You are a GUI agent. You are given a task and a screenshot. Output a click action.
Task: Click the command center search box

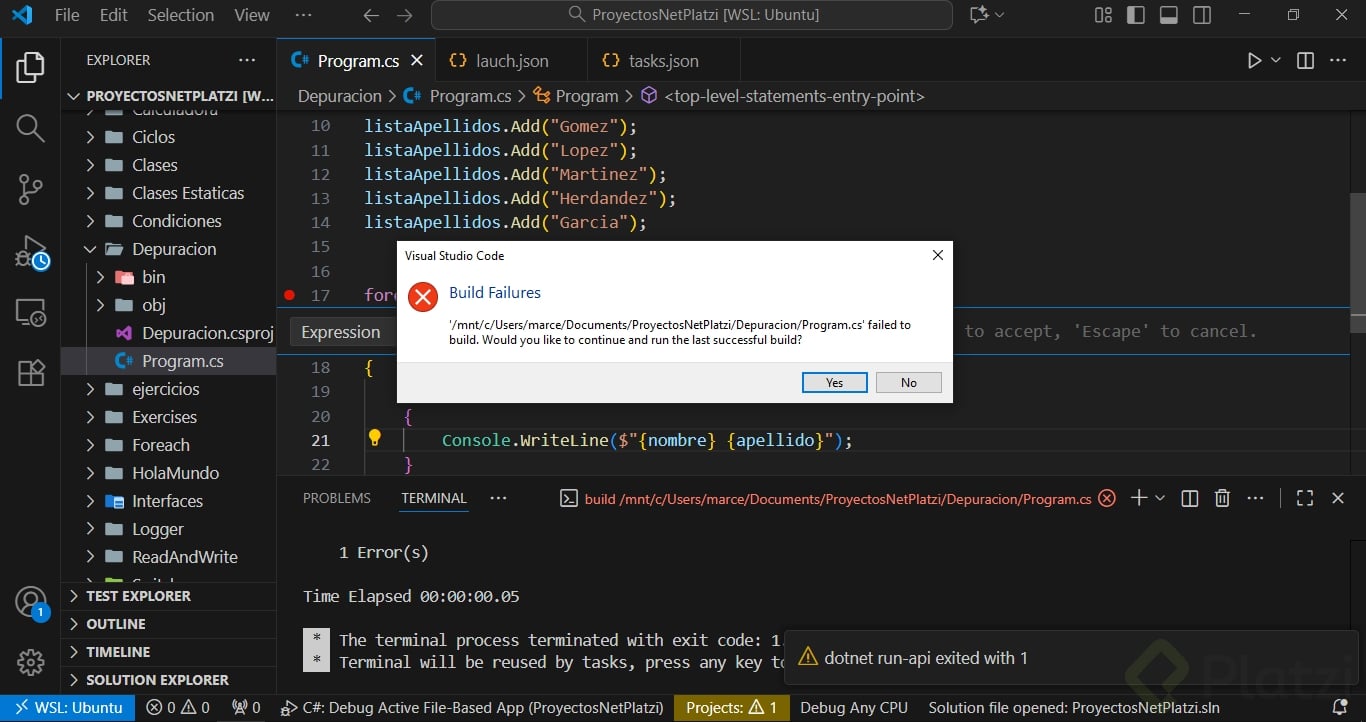[x=692, y=15]
